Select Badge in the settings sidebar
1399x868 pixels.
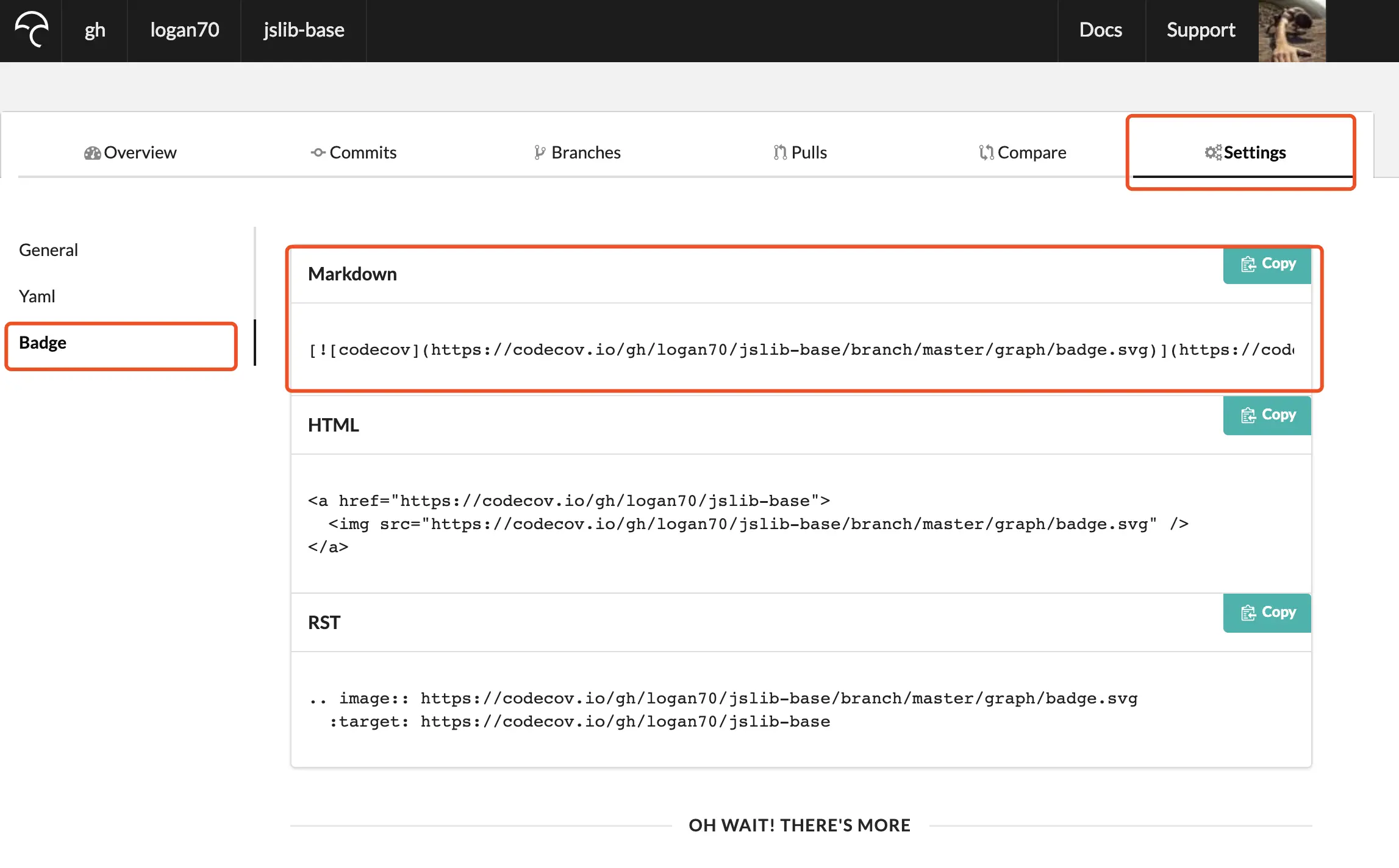[x=43, y=343]
